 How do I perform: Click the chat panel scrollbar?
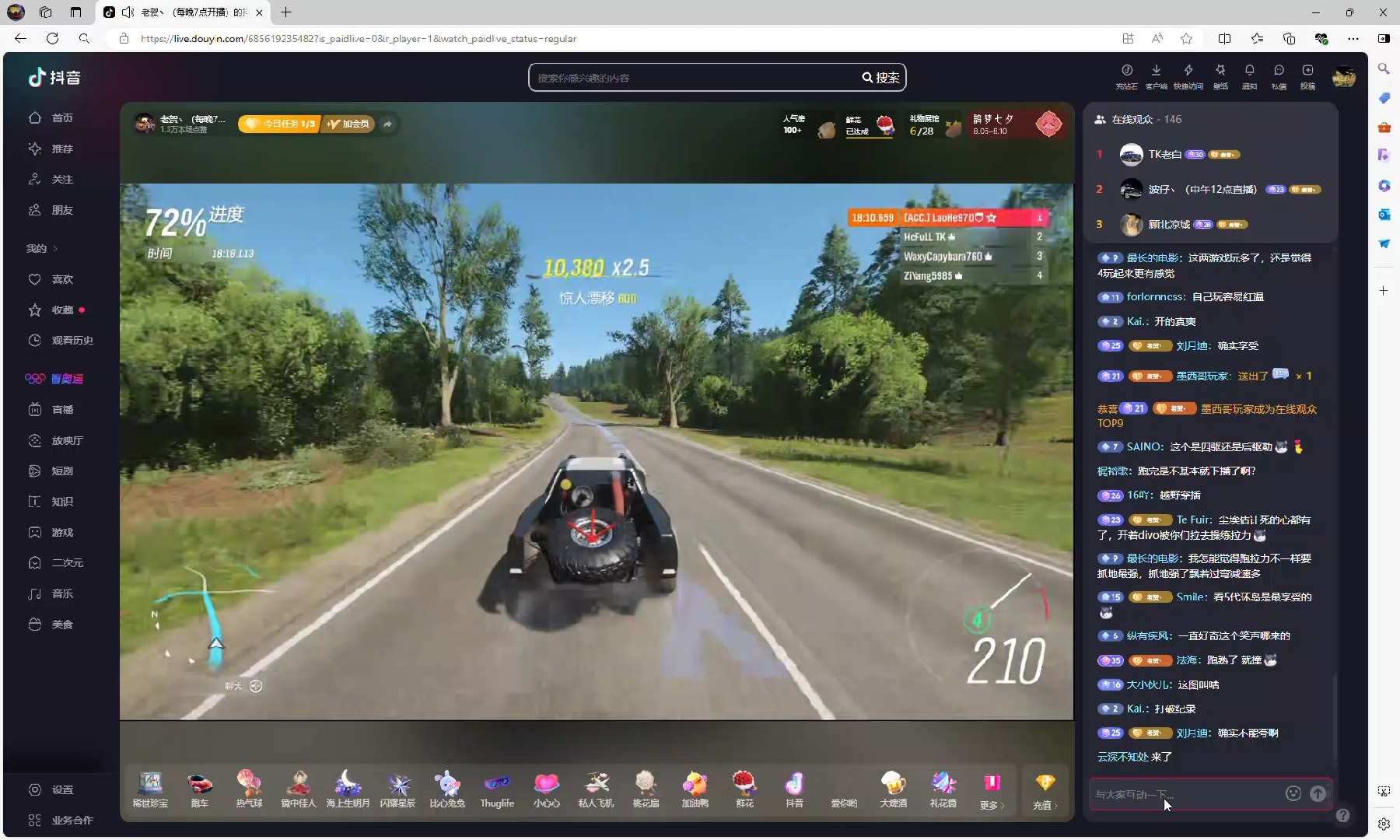pyautogui.click(x=1335, y=719)
